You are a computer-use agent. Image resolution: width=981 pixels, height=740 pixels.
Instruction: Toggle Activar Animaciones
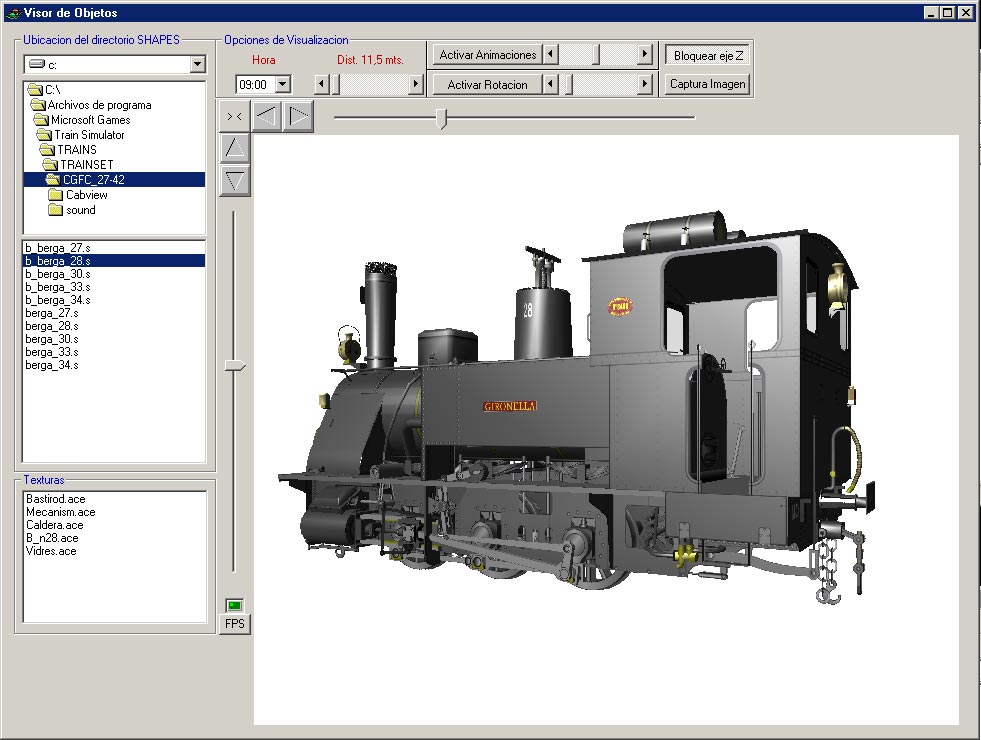[x=488, y=55]
